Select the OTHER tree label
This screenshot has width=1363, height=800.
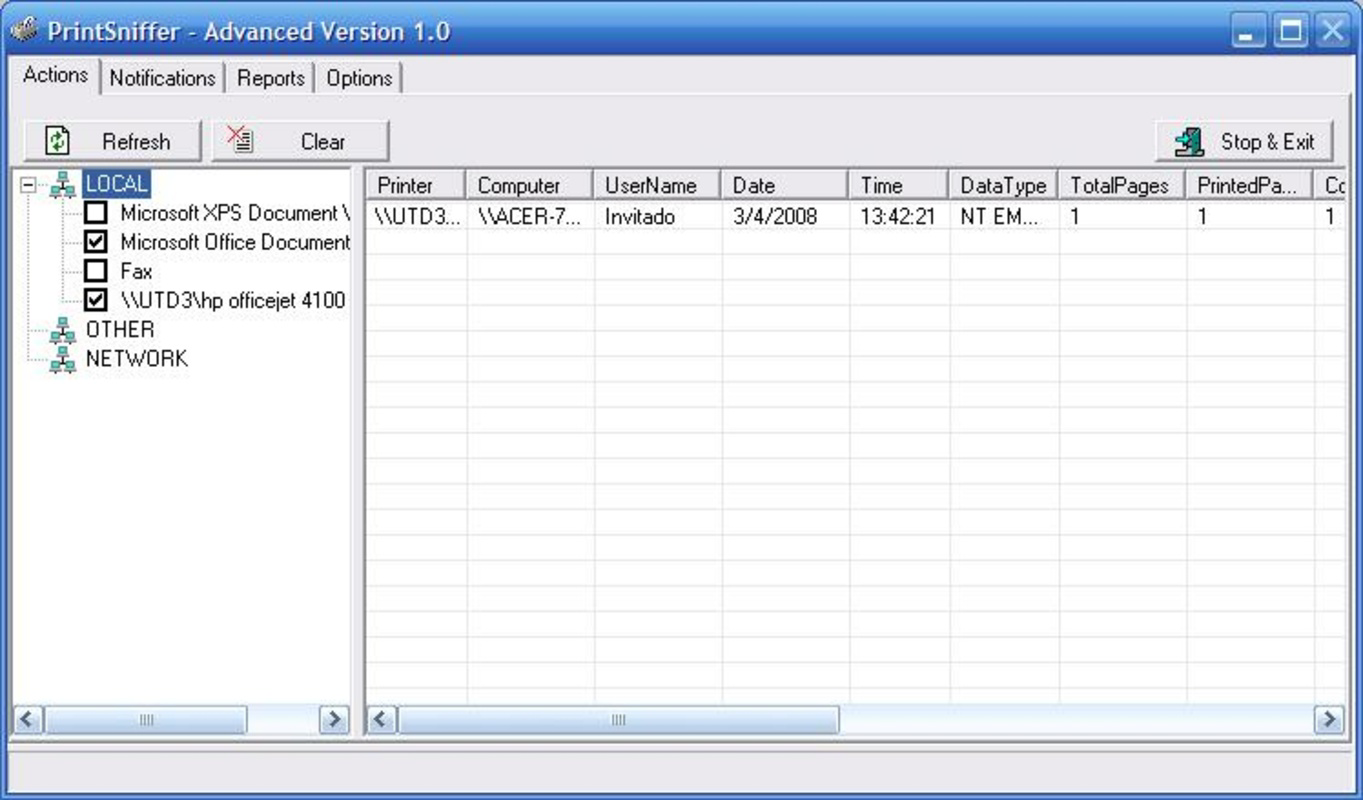[x=120, y=330]
